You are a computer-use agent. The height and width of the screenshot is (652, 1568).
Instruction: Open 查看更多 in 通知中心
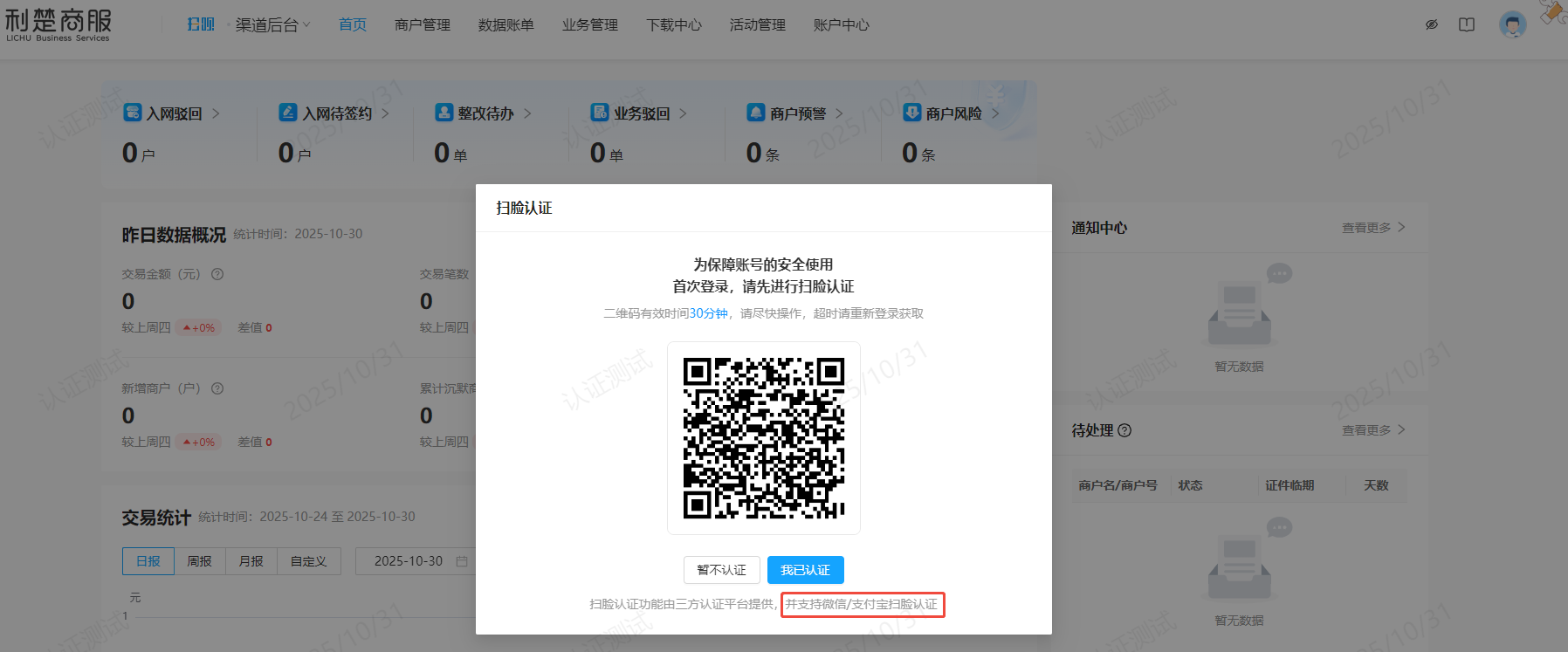click(1372, 228)
